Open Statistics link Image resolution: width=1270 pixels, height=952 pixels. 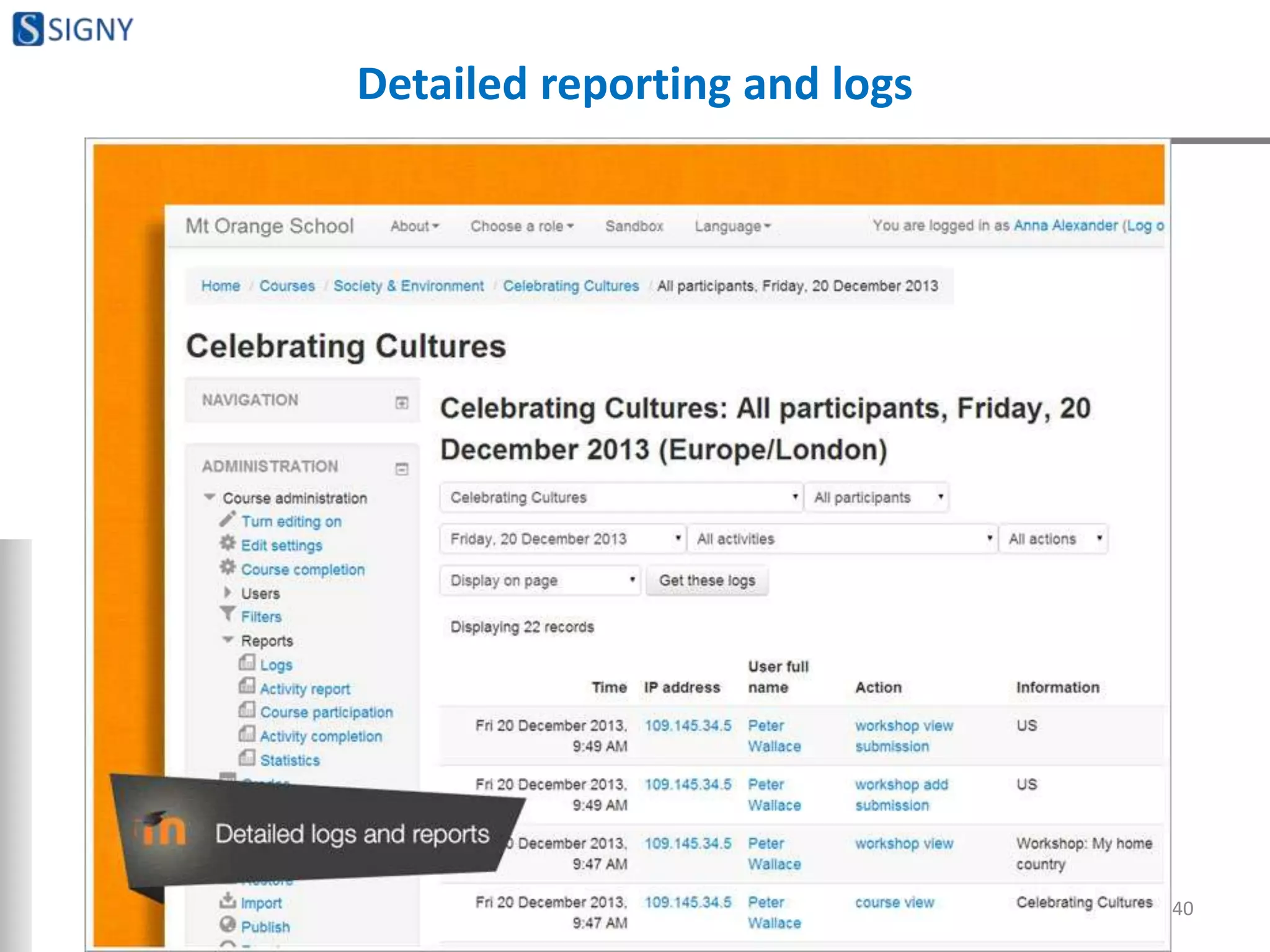tap(290, 760)
